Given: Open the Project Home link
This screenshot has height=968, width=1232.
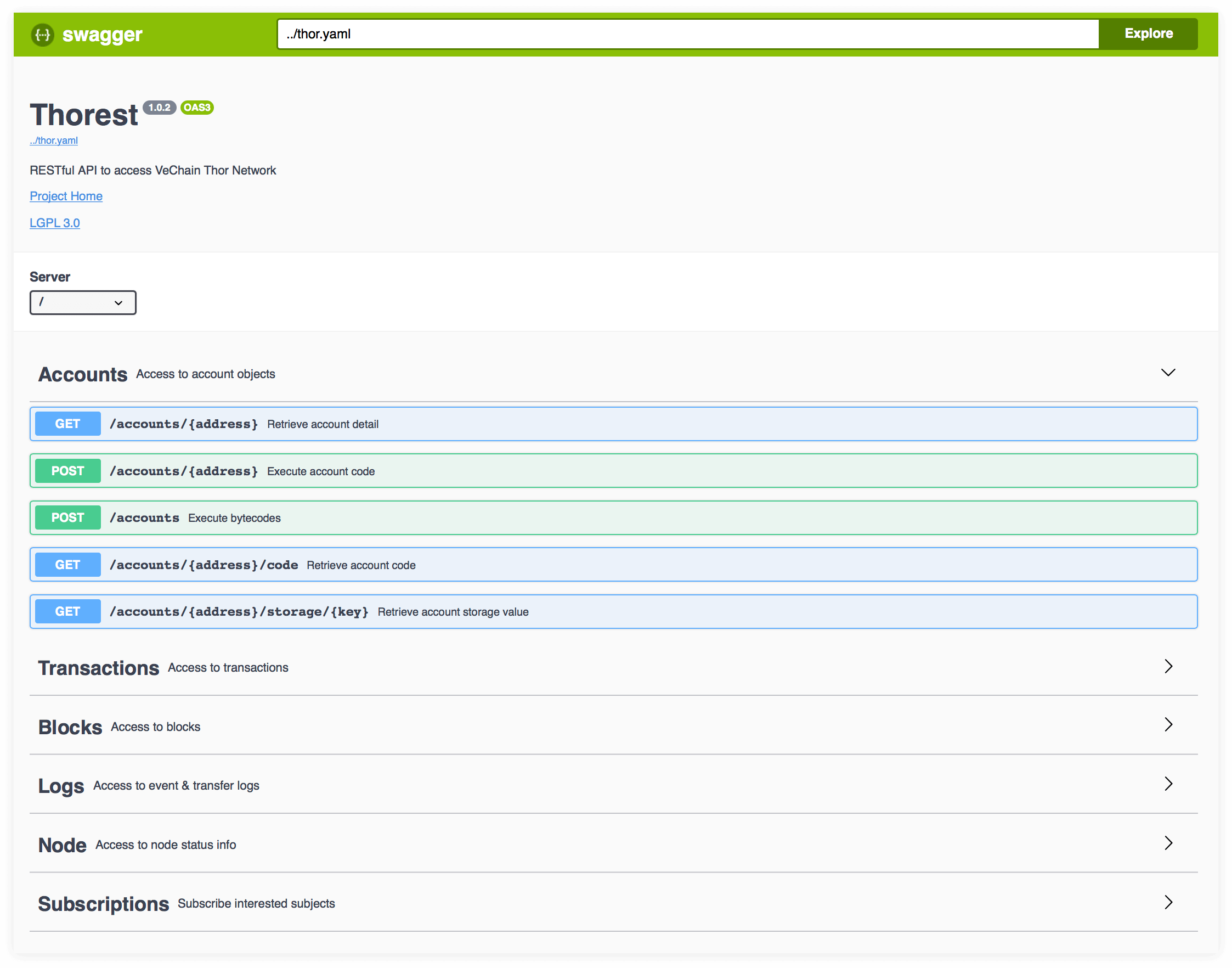Looking at the screenshot, I should (x=66, y=196).
